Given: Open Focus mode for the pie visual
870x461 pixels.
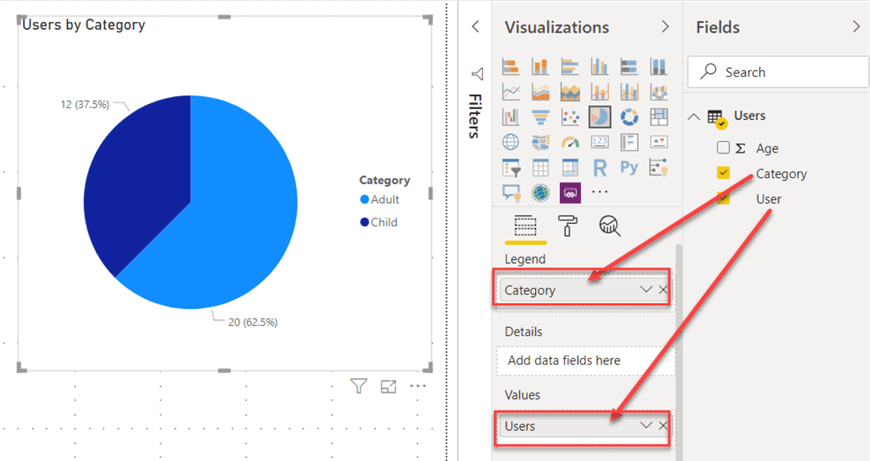Looking at the screenshot, I should 388,386.
